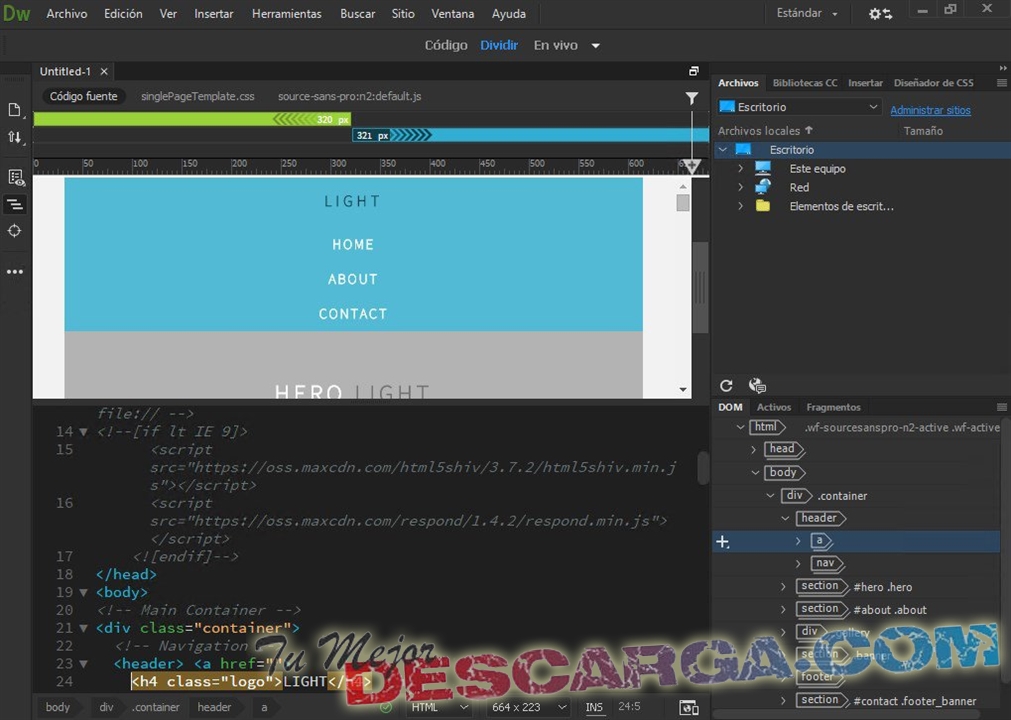Click the live view scroll down arrow
This screenshot has width=1011, height=720.
(683, 389)
